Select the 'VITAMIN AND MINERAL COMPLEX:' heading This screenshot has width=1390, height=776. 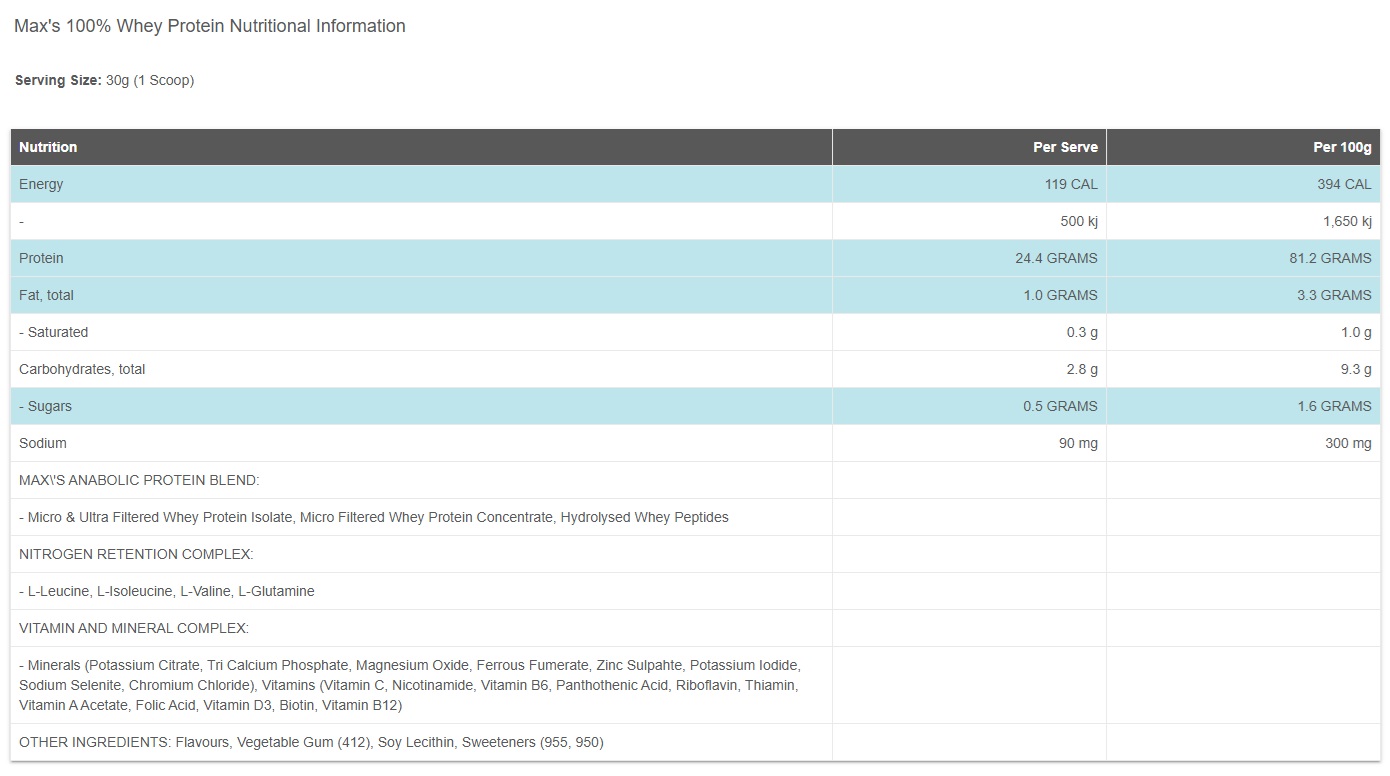[x=134, y=628]
